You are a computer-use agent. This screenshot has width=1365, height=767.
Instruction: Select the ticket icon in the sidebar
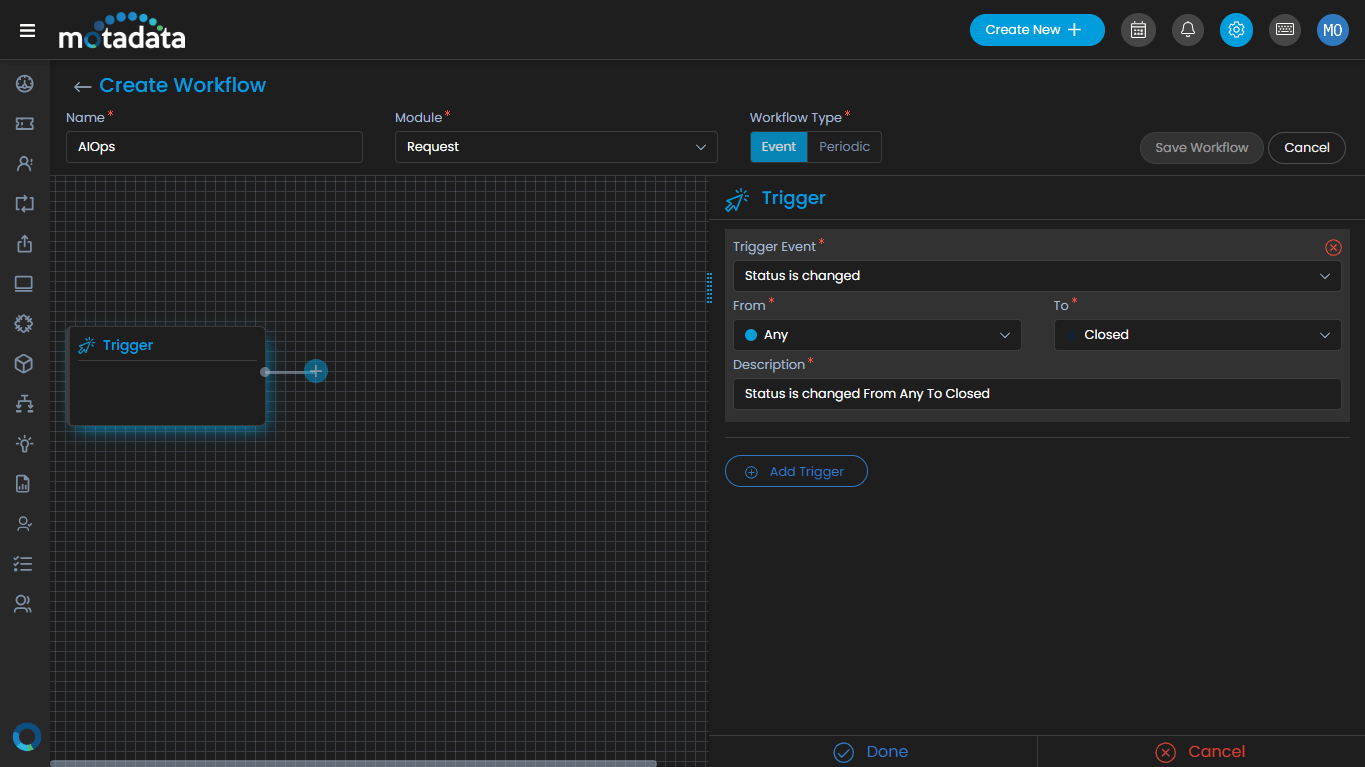[25, 123]
